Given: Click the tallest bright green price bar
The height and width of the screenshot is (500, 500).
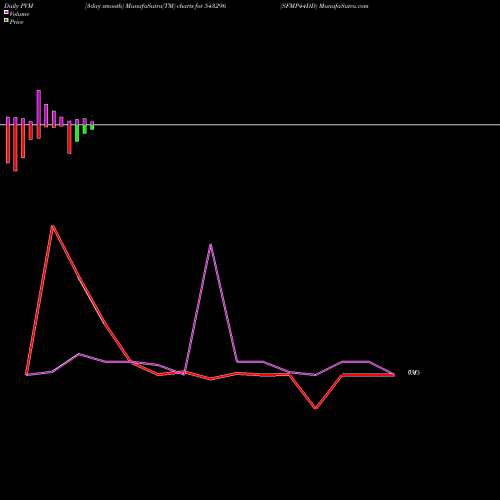Looking at the screenshot, I should coord(77,133).
